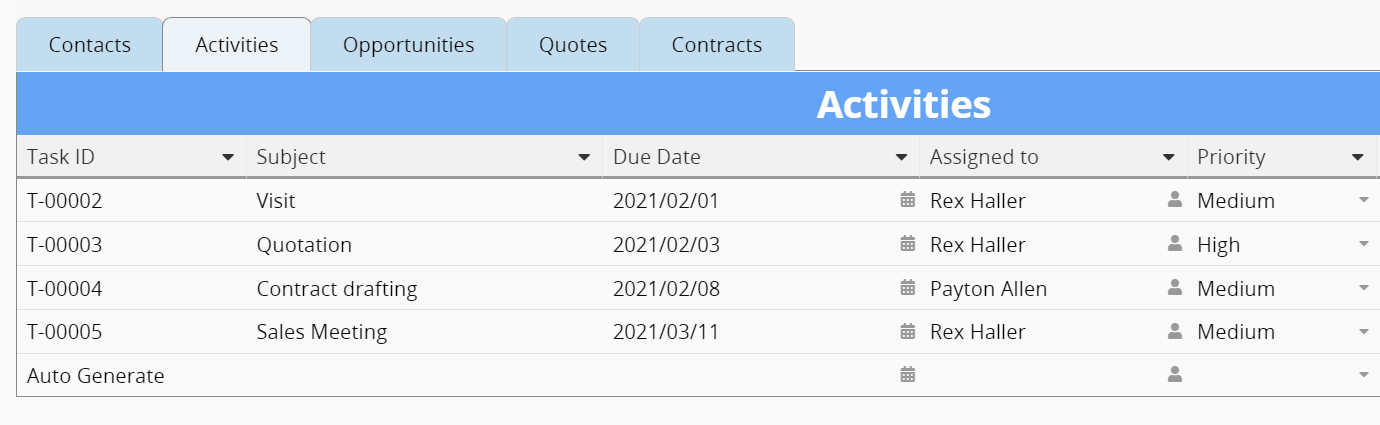Switch to the Opportunities tab
The image size is (1380, 425).
pos(408,45)
